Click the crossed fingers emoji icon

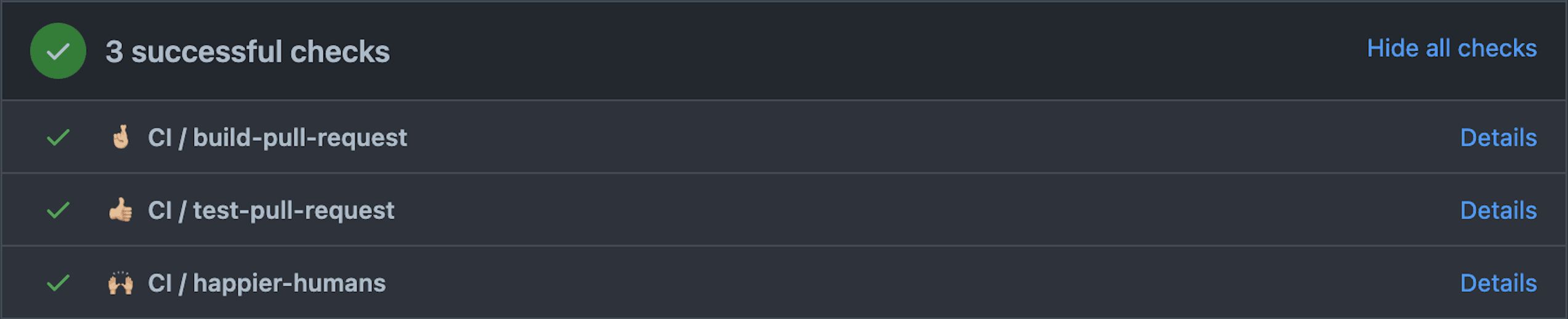click(121, 137)
